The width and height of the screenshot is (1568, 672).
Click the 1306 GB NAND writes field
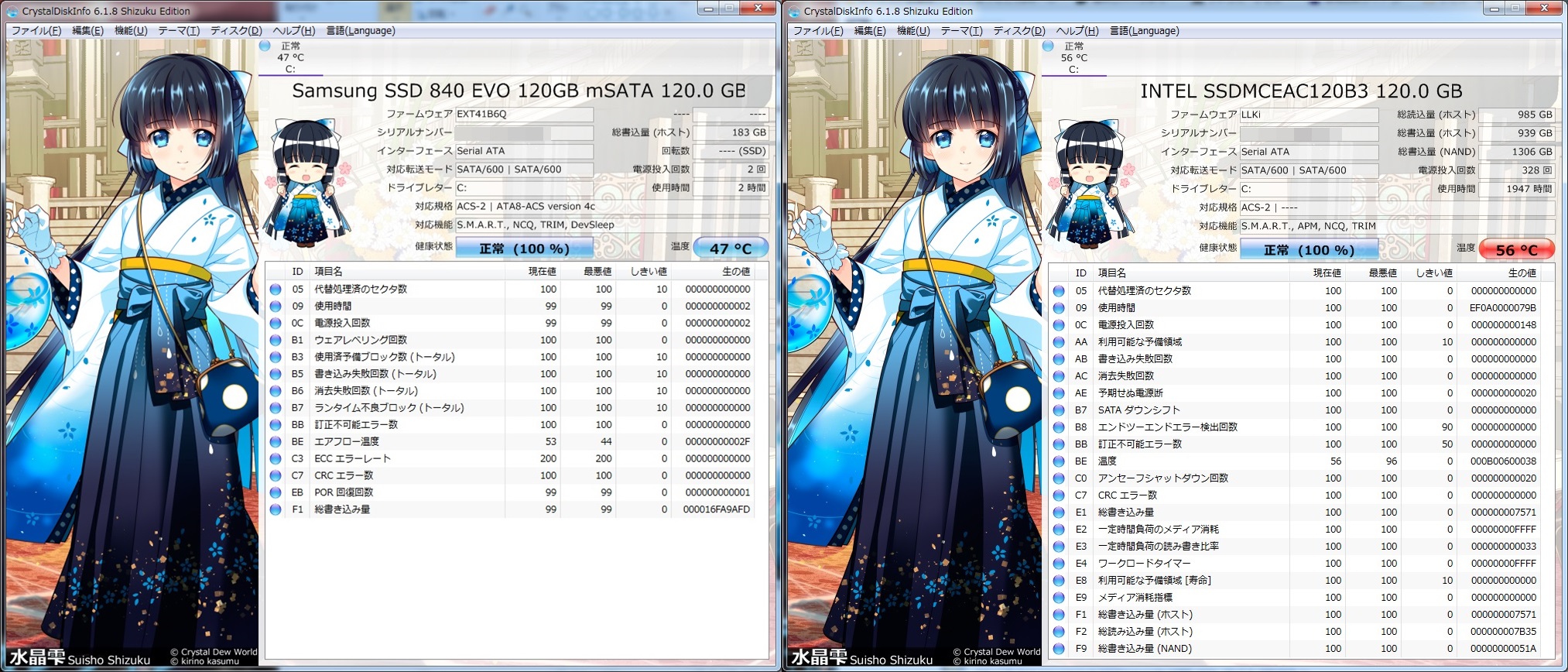point(1516,152)
